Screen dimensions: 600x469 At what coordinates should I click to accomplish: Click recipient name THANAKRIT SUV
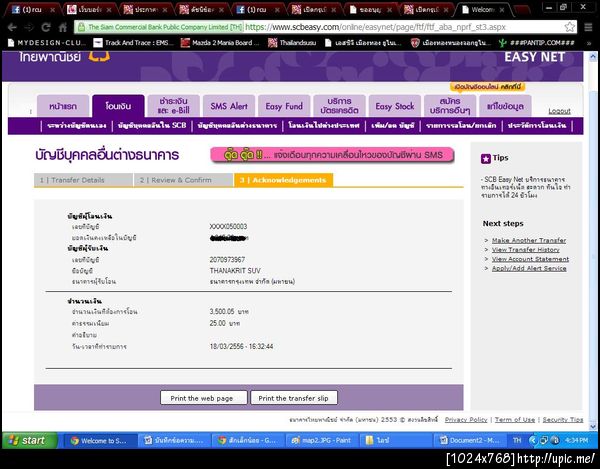coord(235,270)
